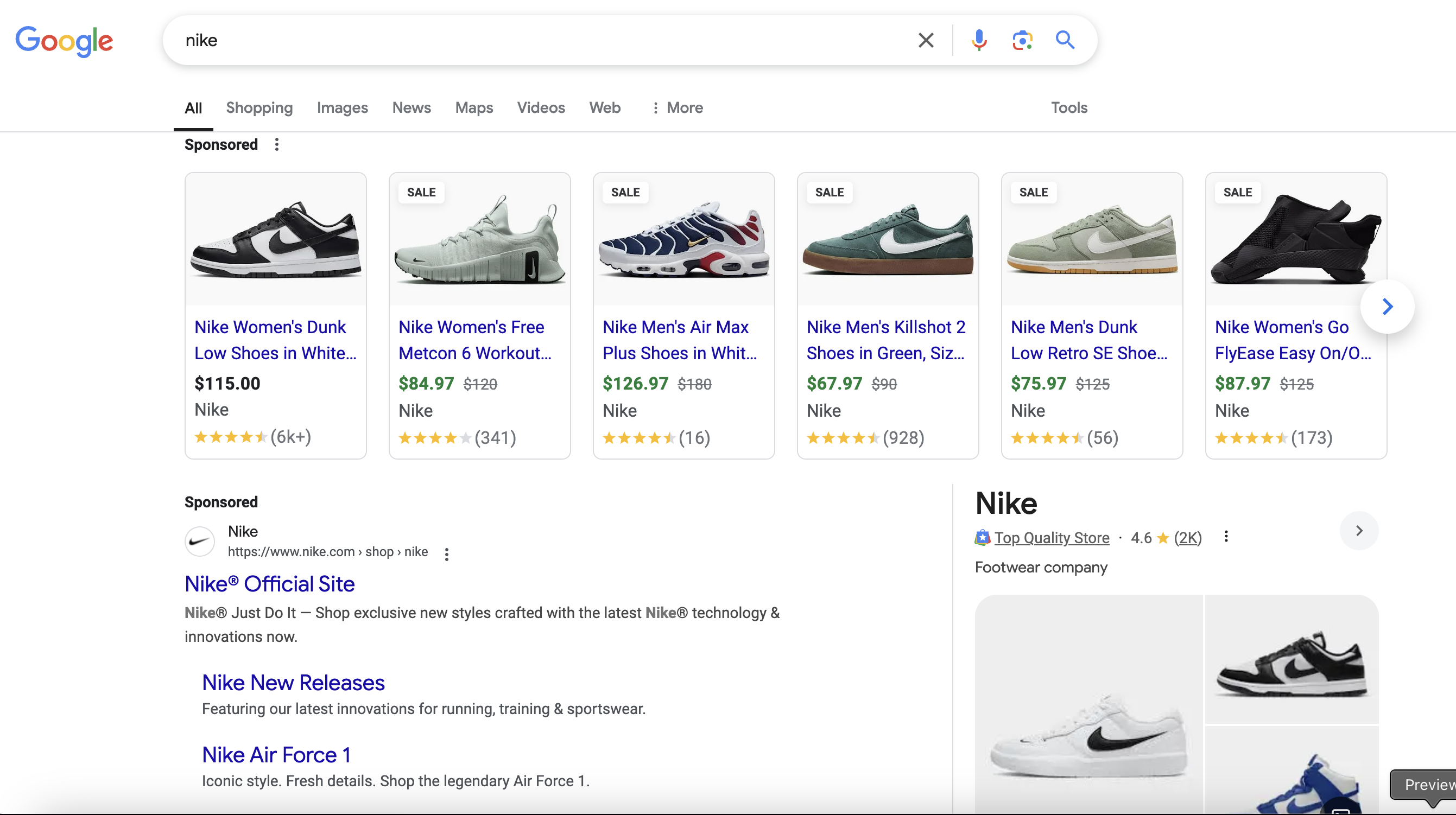
Task: Open the Top Quality Store link
Action: pos(1052,538)
